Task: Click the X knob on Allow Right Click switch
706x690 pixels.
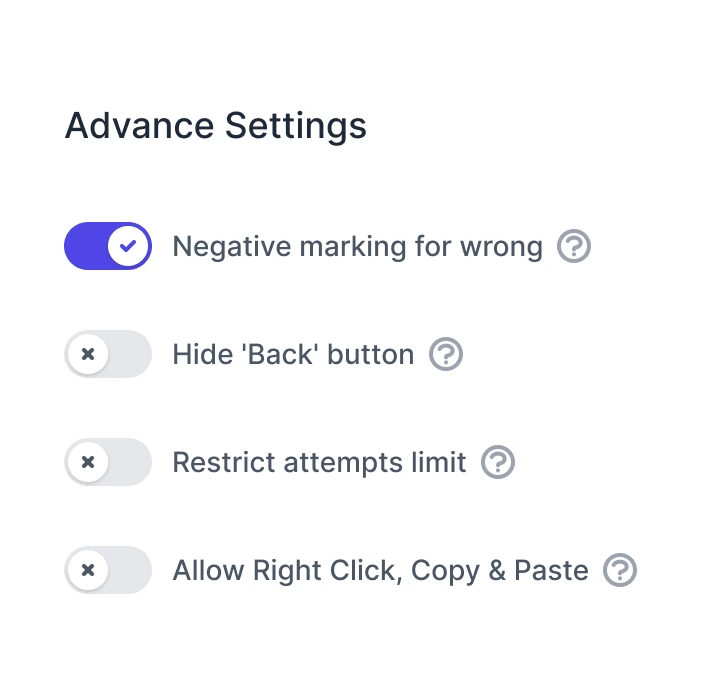Action: pos(88,570)
